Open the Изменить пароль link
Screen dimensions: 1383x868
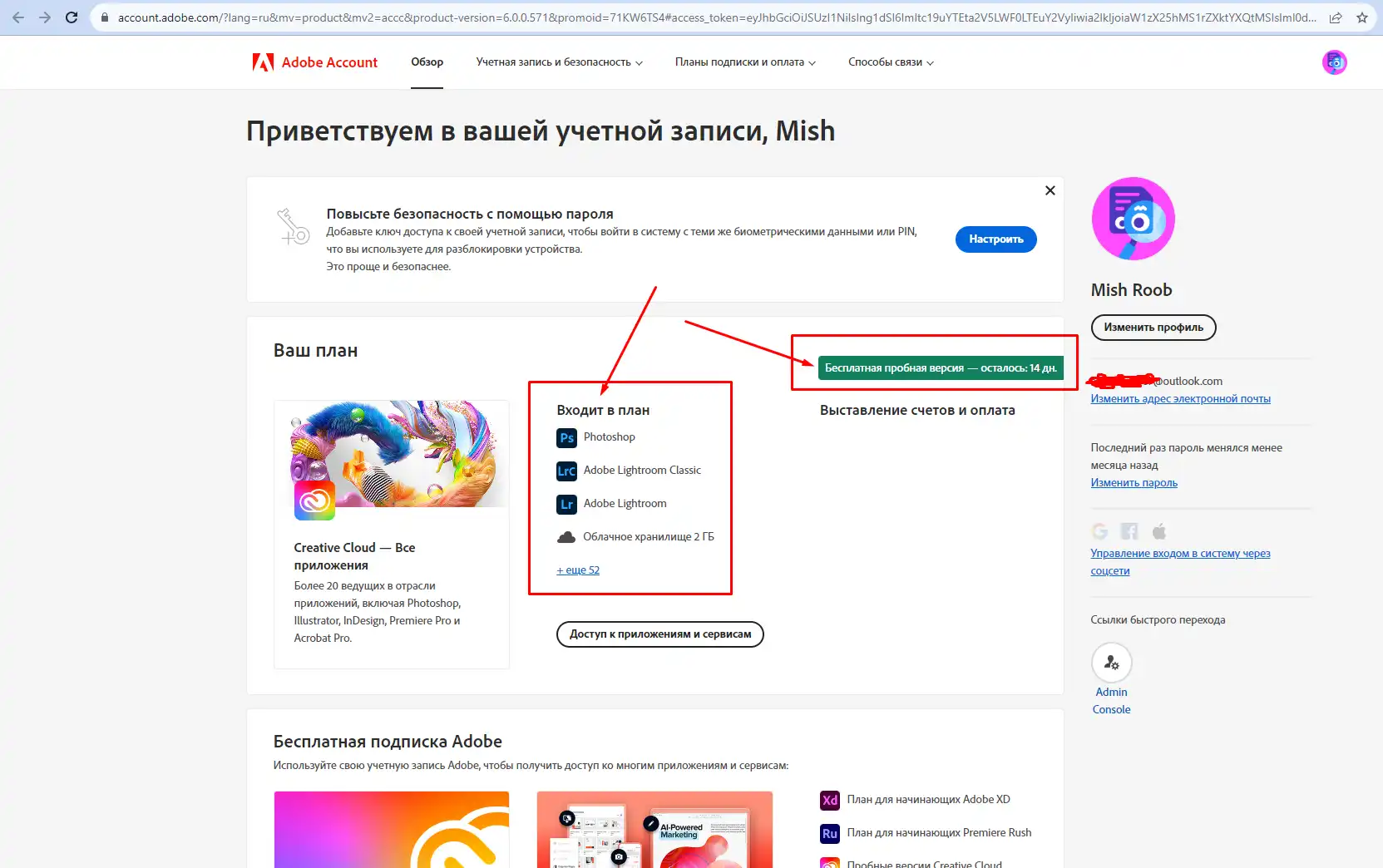(1134, 483)
